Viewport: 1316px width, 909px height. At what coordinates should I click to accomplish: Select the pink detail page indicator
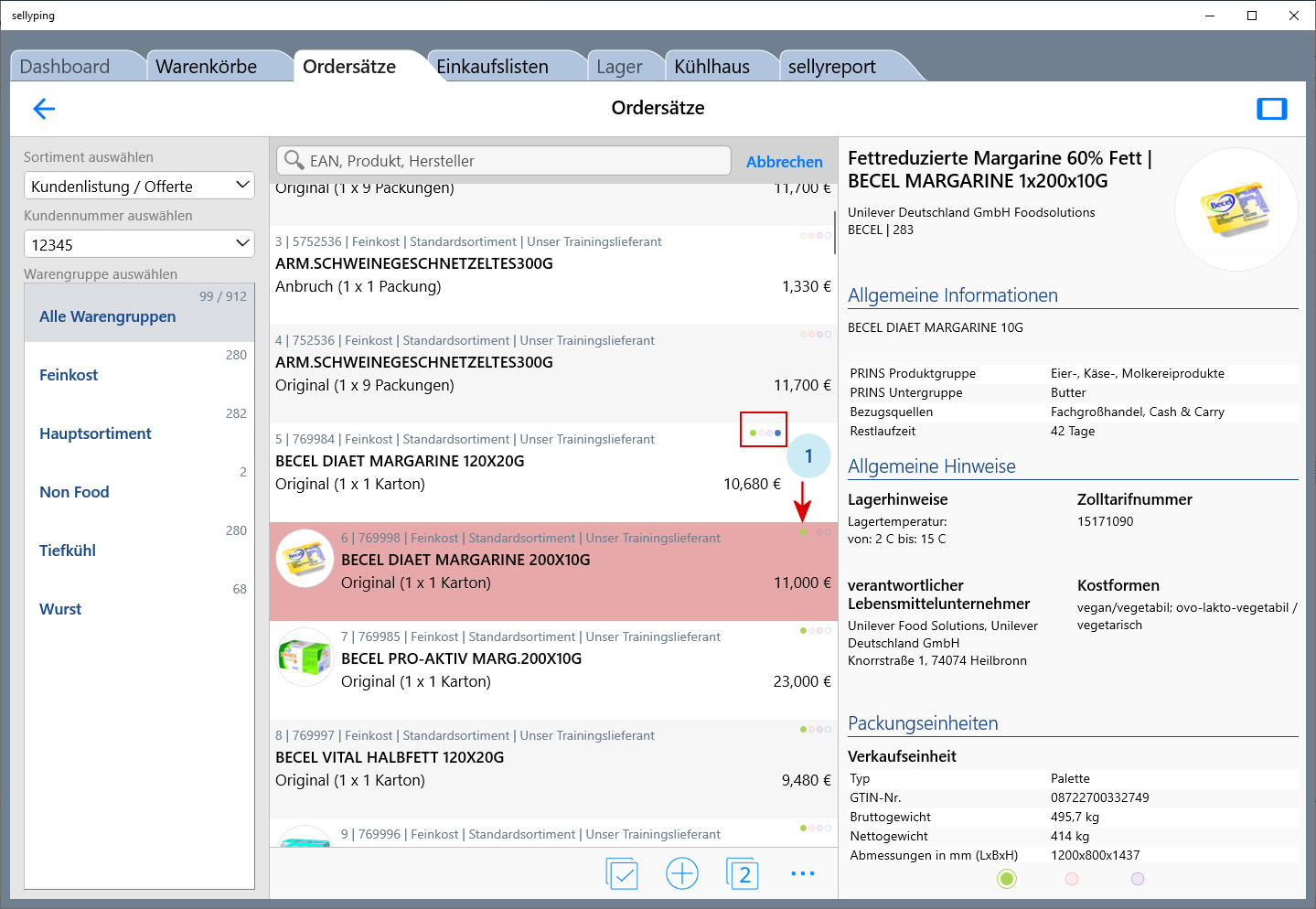click(x=1072, y=879)
